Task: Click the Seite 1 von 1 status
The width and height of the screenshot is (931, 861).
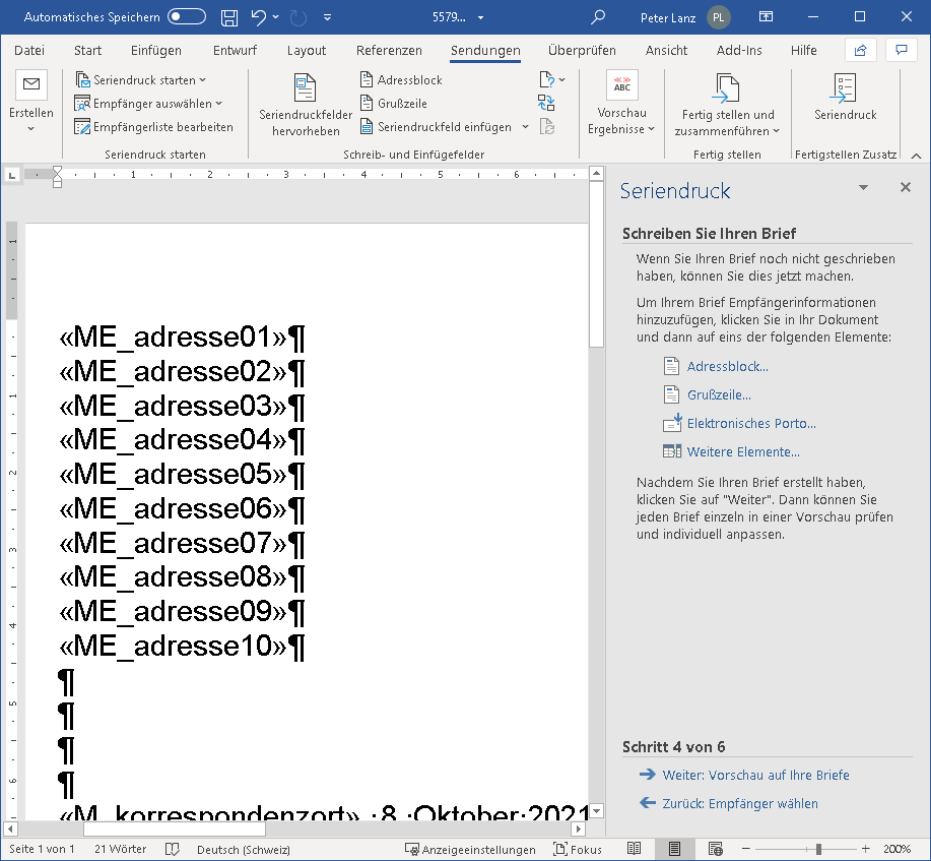Action: 42,849
